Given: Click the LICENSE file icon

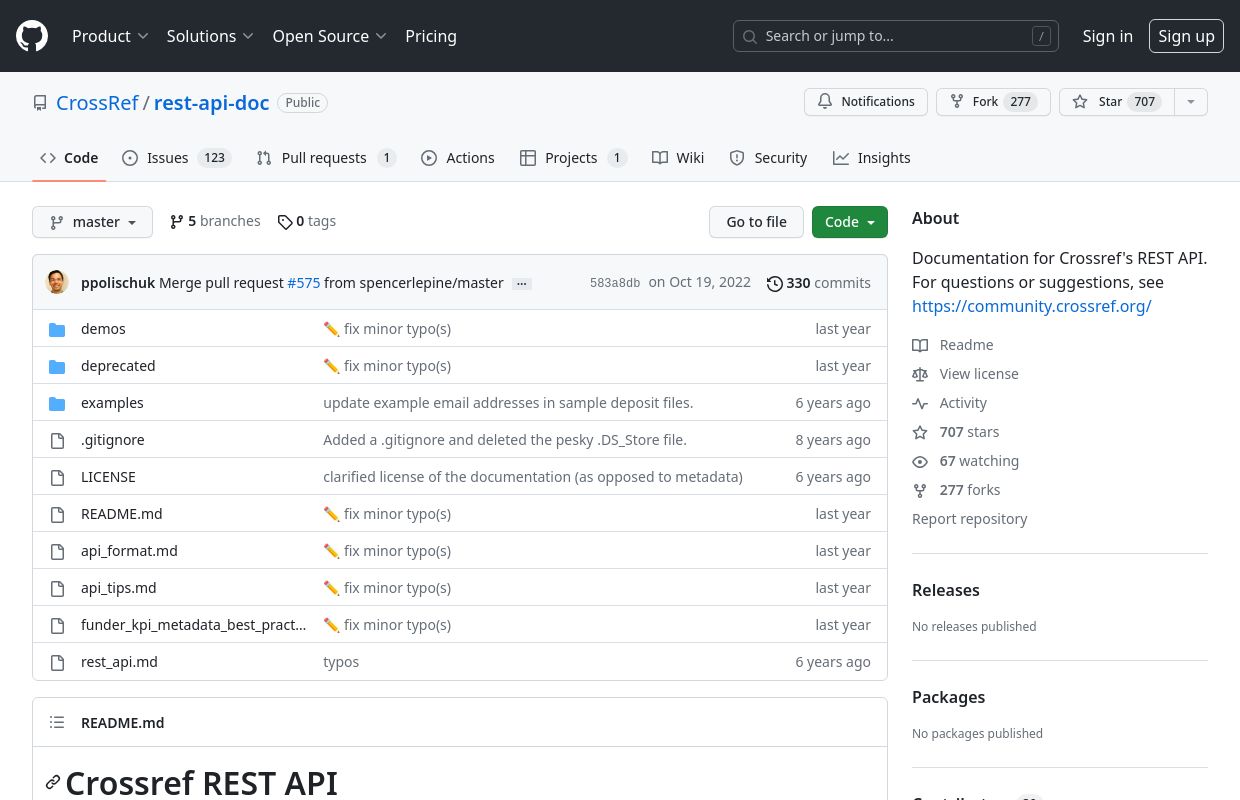Looking at the screenshot, I should pos(57,477).
